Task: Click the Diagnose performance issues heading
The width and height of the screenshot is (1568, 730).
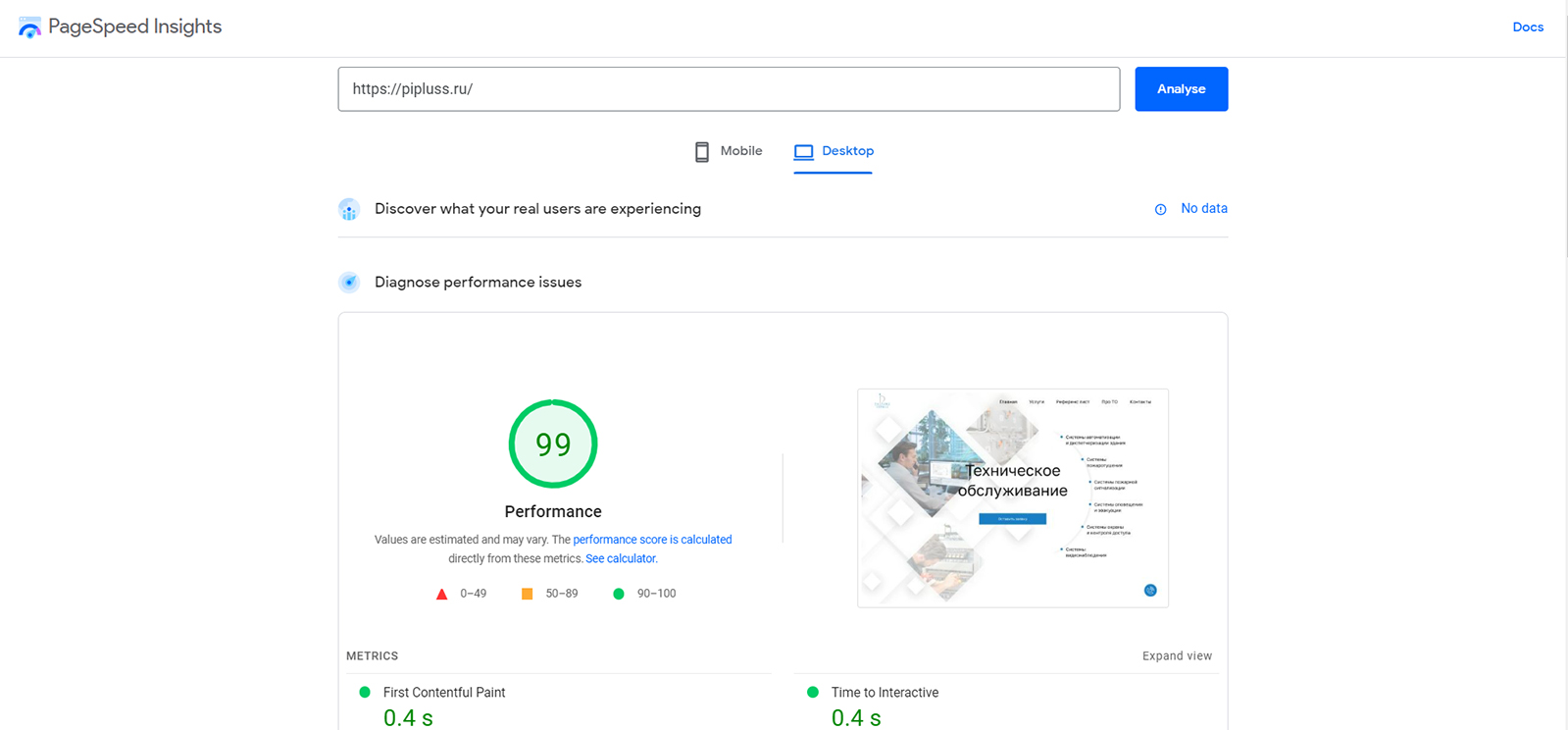Action: pyautogui.click(x=478, y=283)
